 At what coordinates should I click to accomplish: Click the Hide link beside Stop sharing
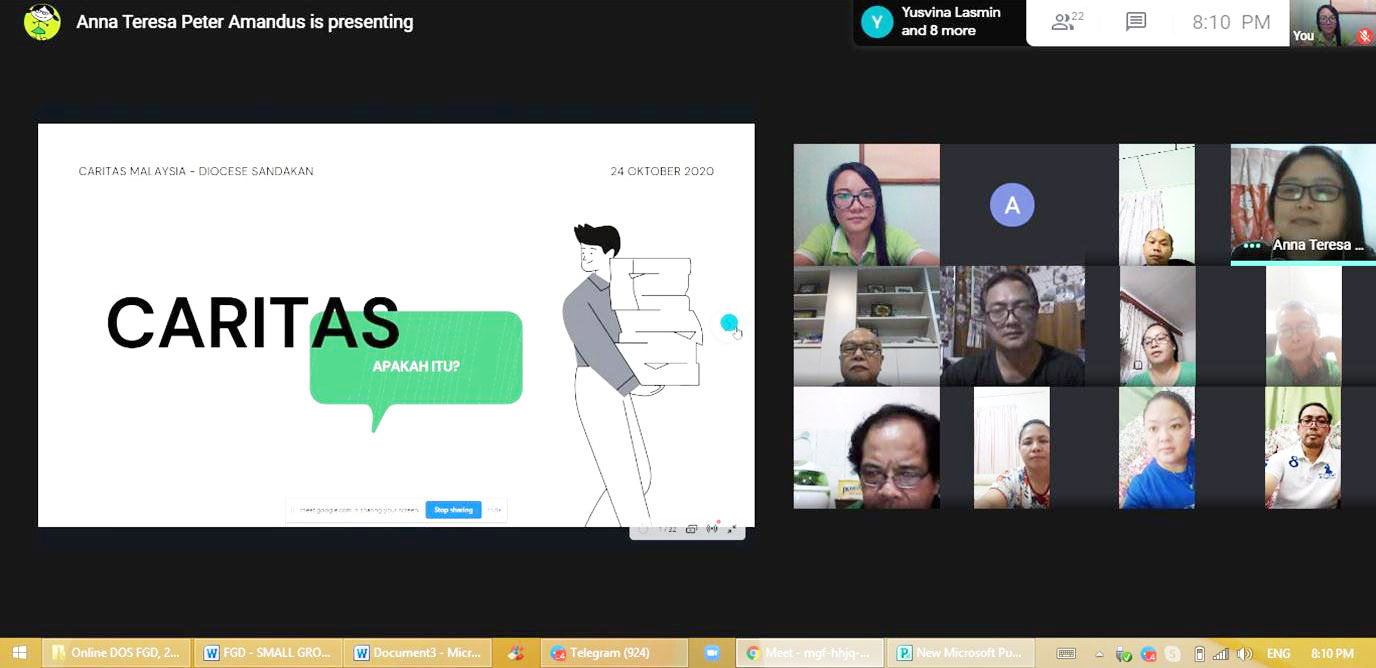(x=494, y=510)
